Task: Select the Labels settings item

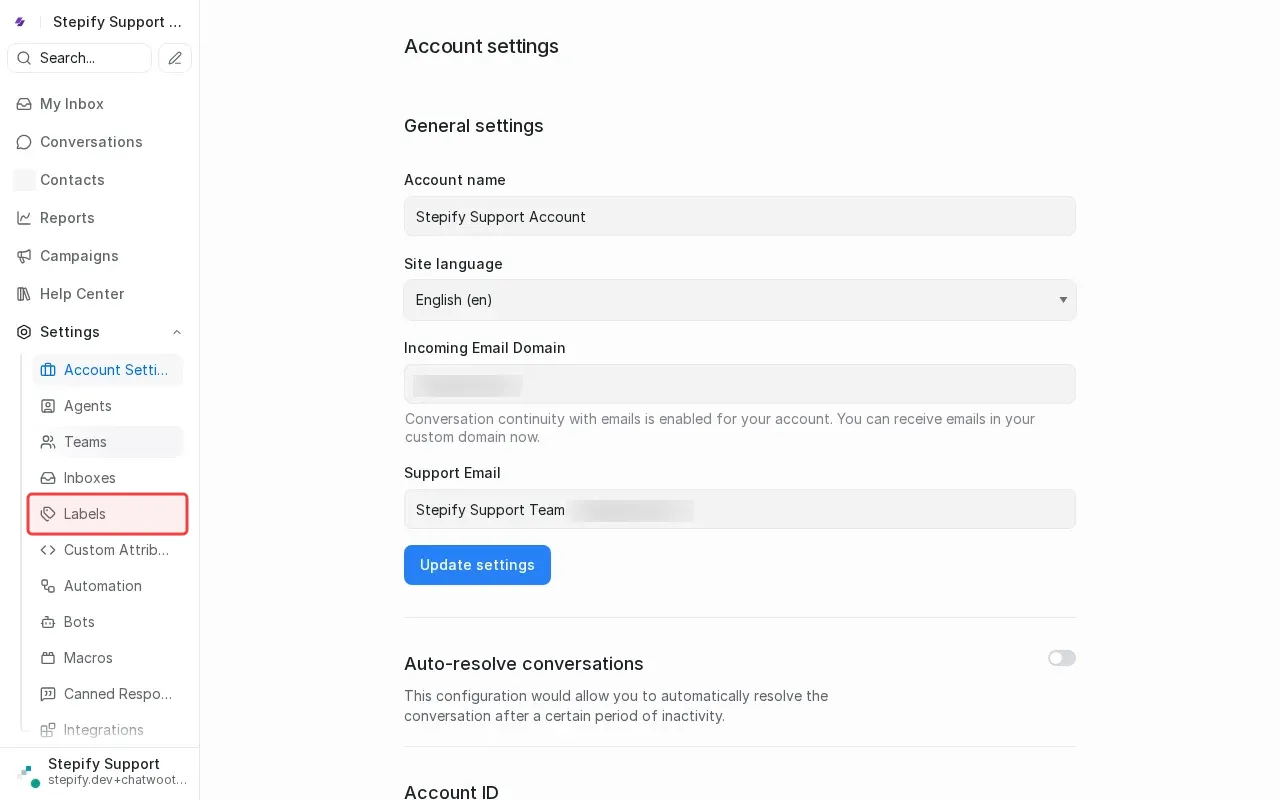Action: click(x=85, y=514)
